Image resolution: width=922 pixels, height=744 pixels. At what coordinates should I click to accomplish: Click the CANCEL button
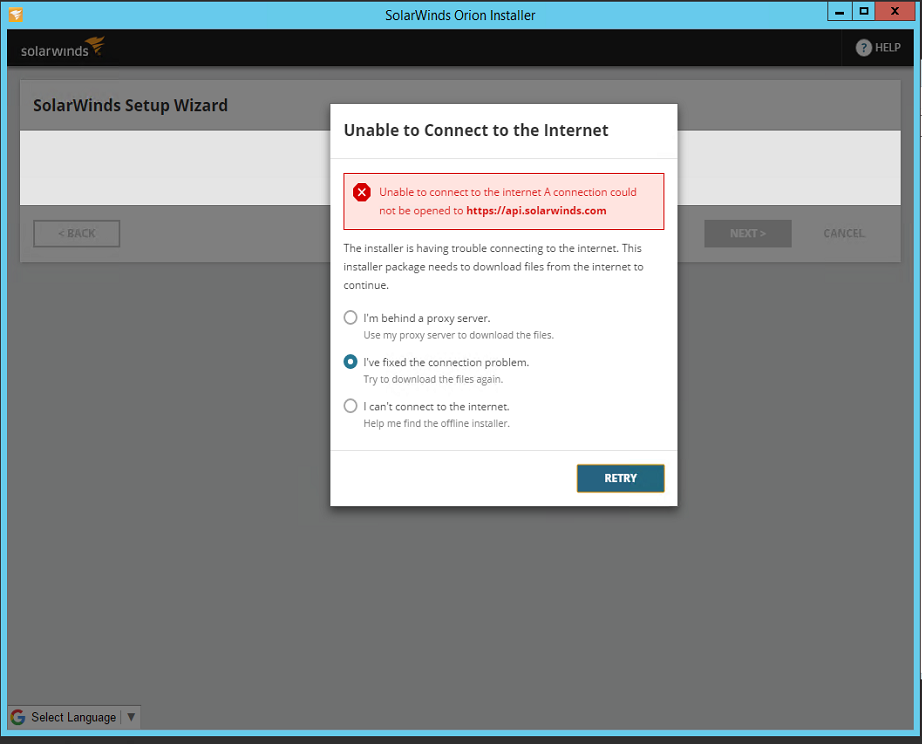click(844, 233)
